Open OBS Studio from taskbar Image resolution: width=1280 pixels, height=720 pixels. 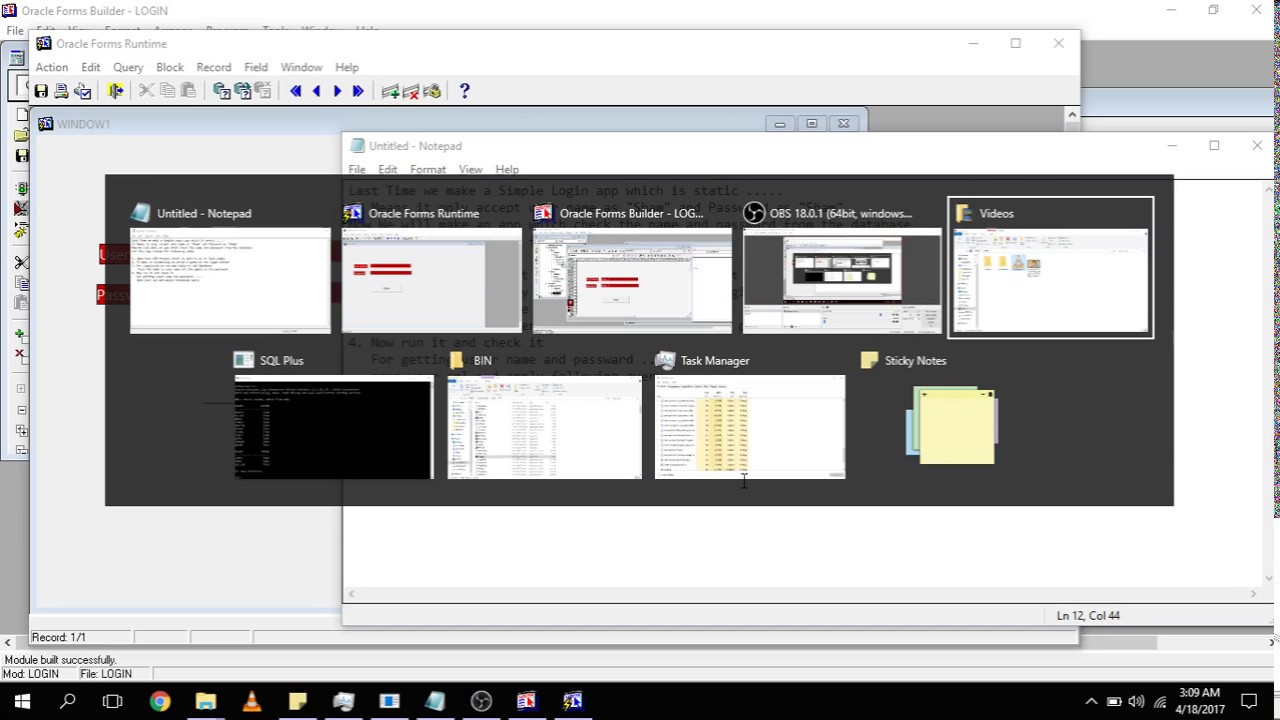(481, 701)
